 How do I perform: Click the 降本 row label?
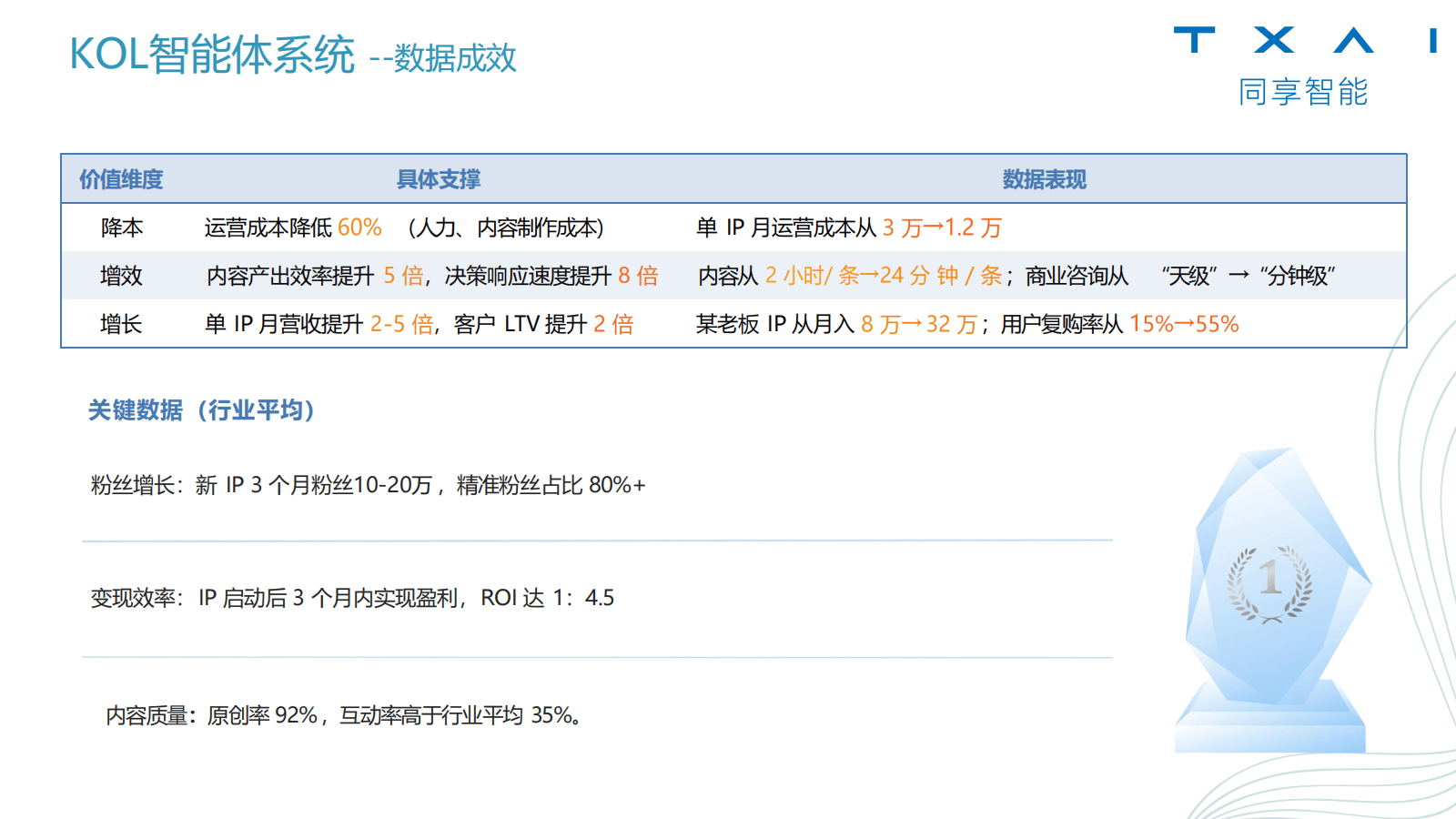[121, 227]
